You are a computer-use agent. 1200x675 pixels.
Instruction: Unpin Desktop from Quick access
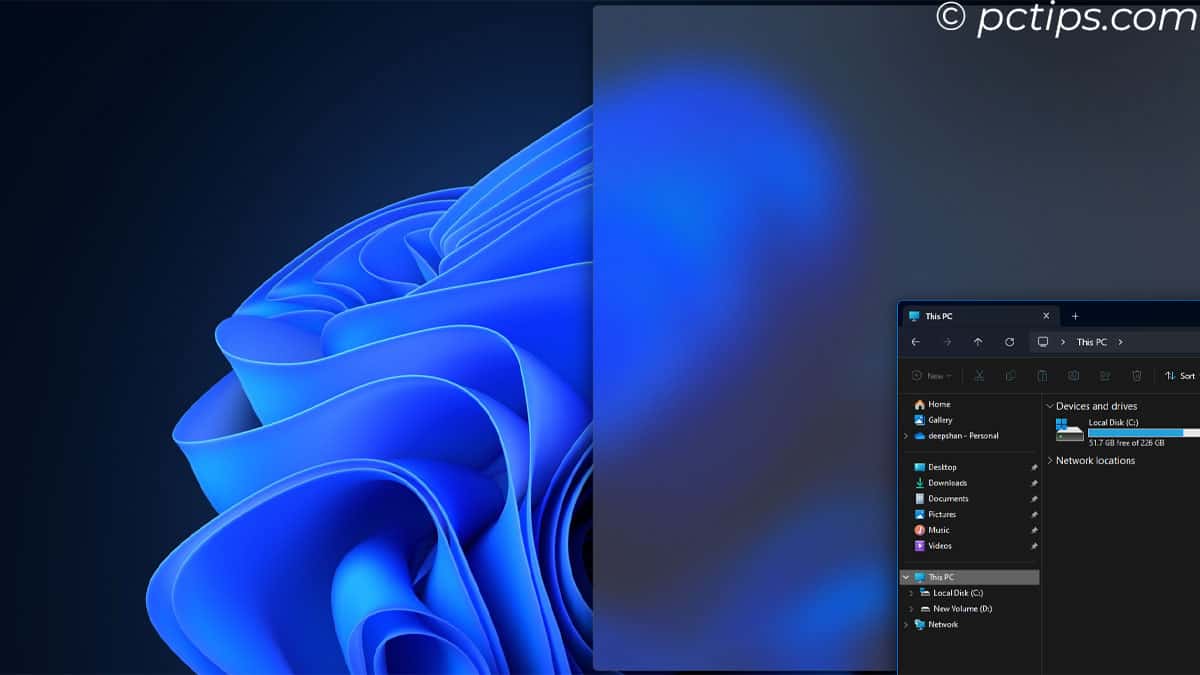(1034, 467)
